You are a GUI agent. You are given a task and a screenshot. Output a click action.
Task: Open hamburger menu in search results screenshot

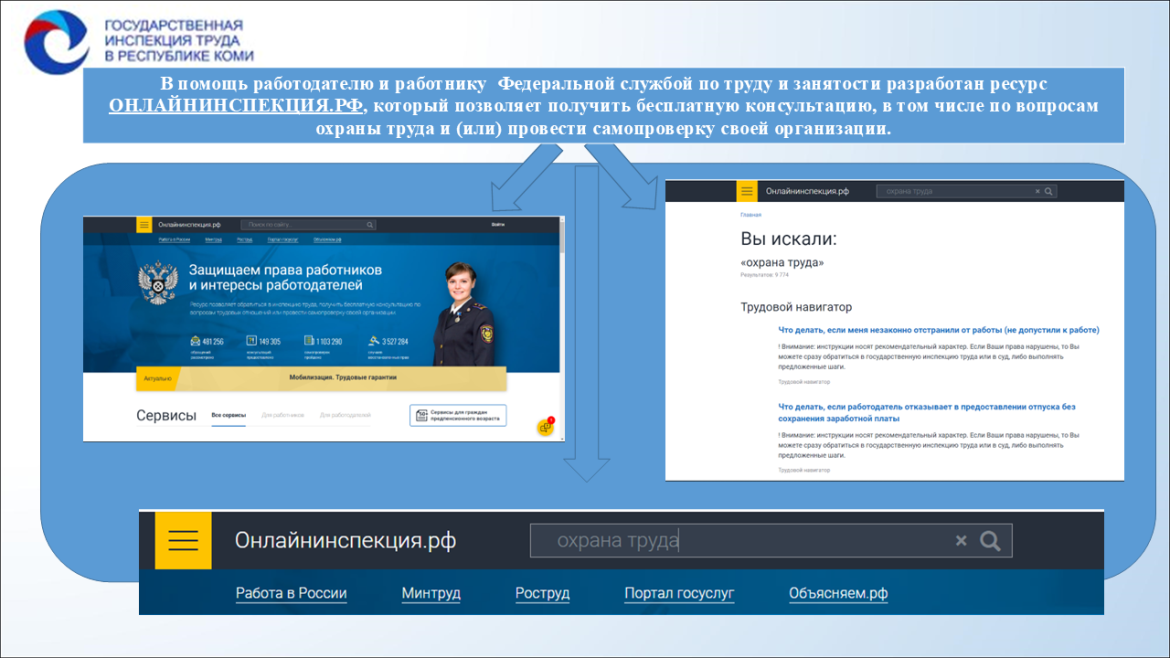[x=747, y=191]
